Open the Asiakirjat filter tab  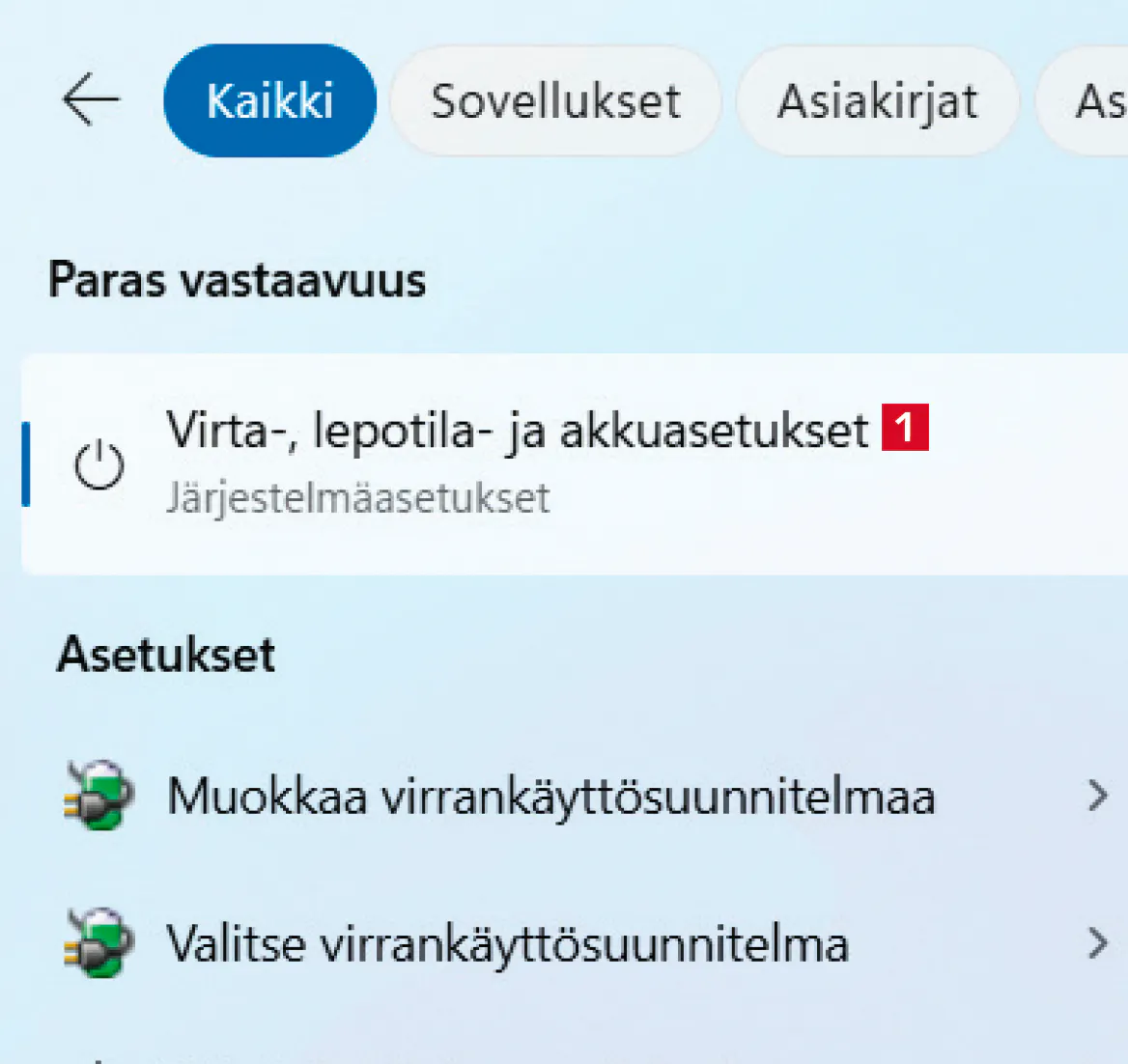[x=877, y=100]
